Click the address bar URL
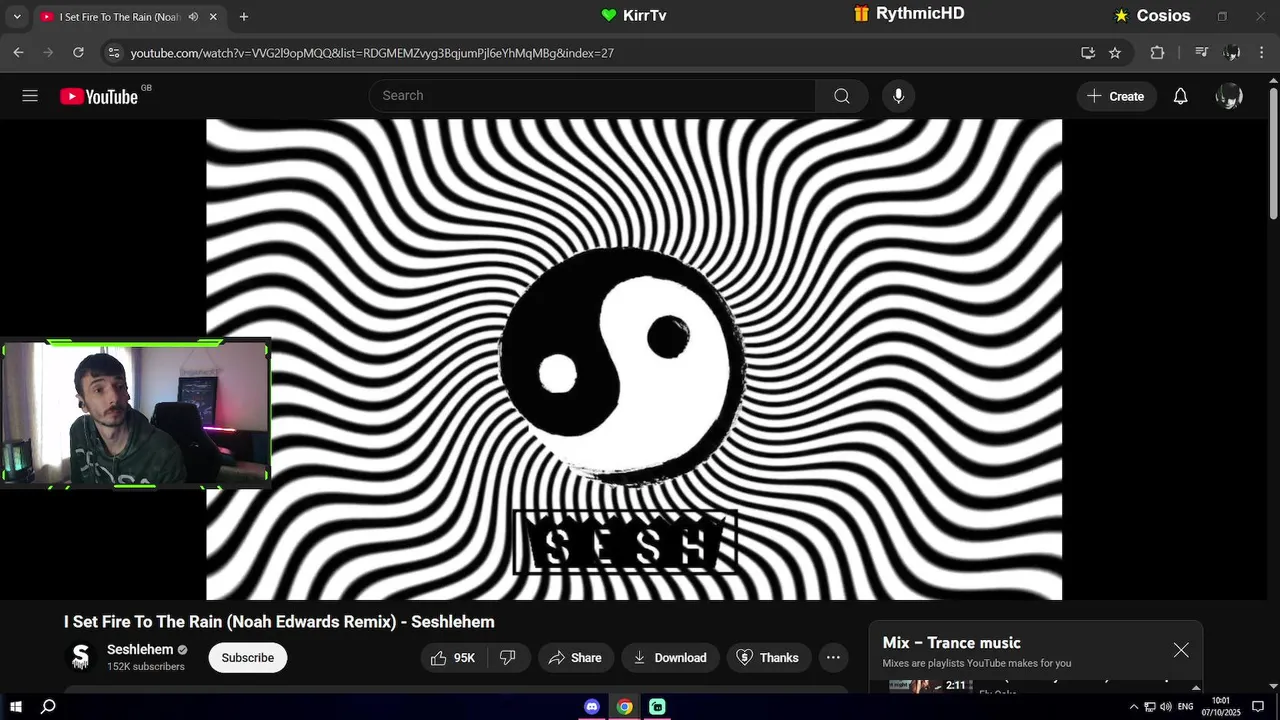 pos(372,53)
